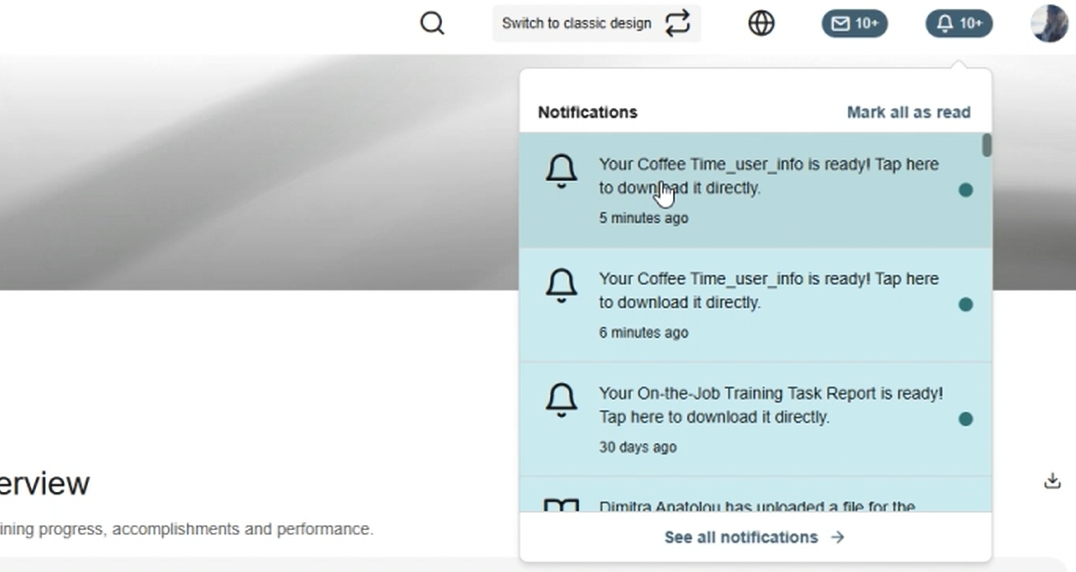
Task: Click the download icon on the right edge
Action: (x=1052, y=481)
